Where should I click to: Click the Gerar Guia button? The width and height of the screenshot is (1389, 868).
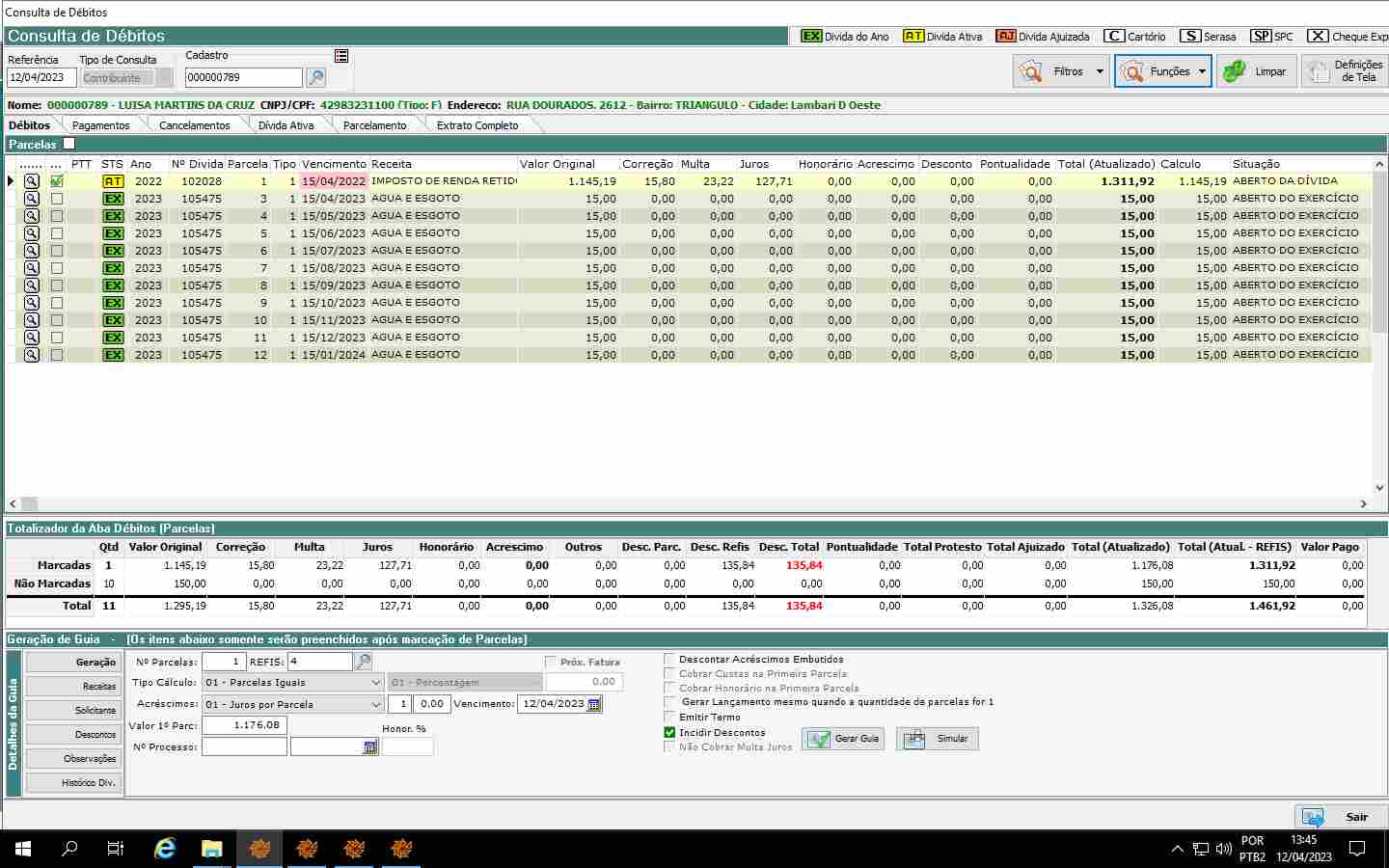point(844,739)
